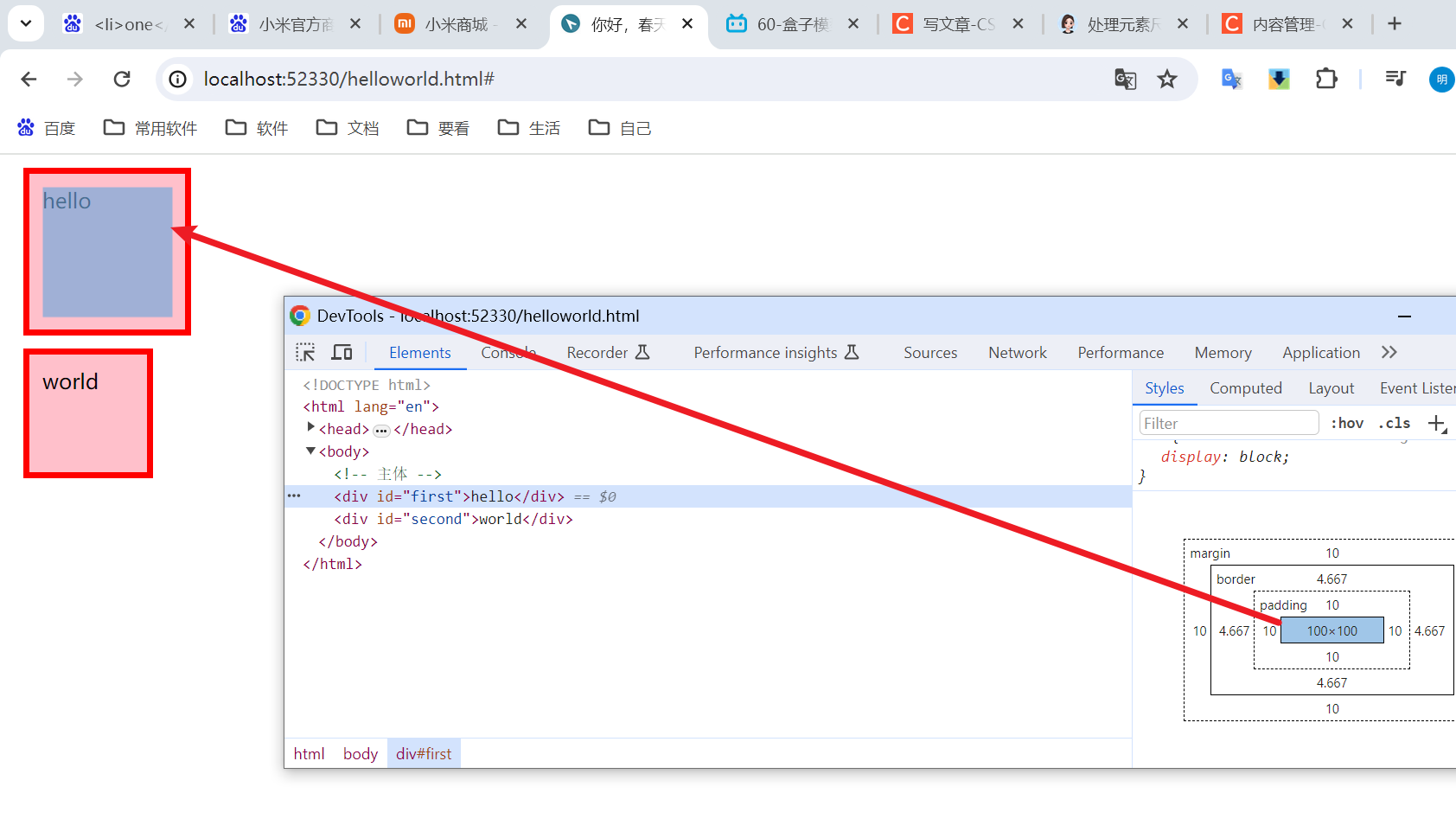
Task: Select the div id="first" node
Action: tap(449, 496)
